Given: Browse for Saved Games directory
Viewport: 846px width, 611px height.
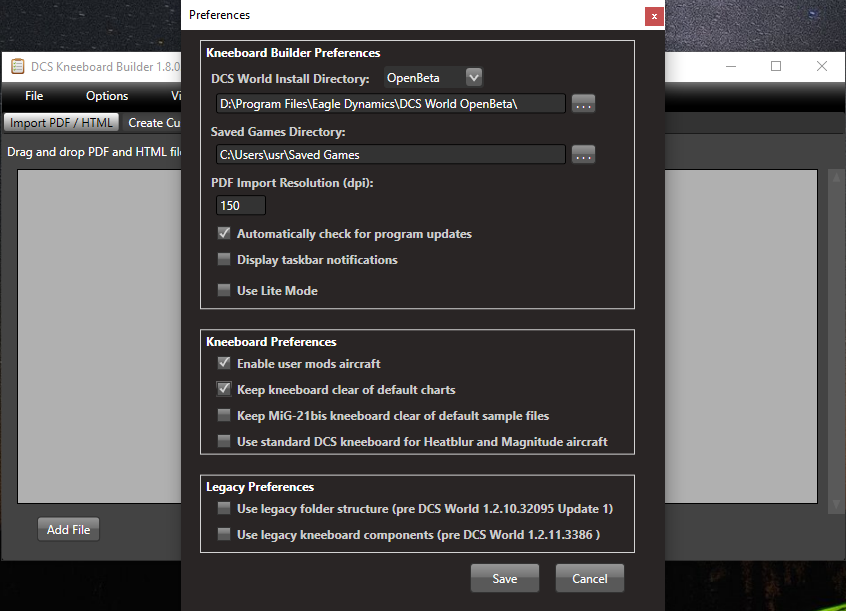Looking at the screenshot, I should click(583, 154).
